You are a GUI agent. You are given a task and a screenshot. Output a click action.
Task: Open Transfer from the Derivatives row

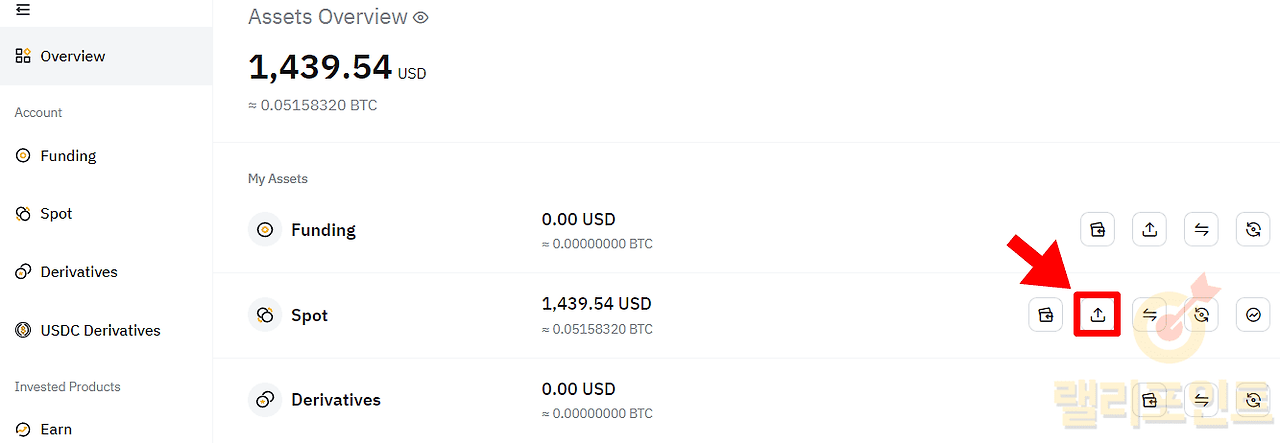1201,400
